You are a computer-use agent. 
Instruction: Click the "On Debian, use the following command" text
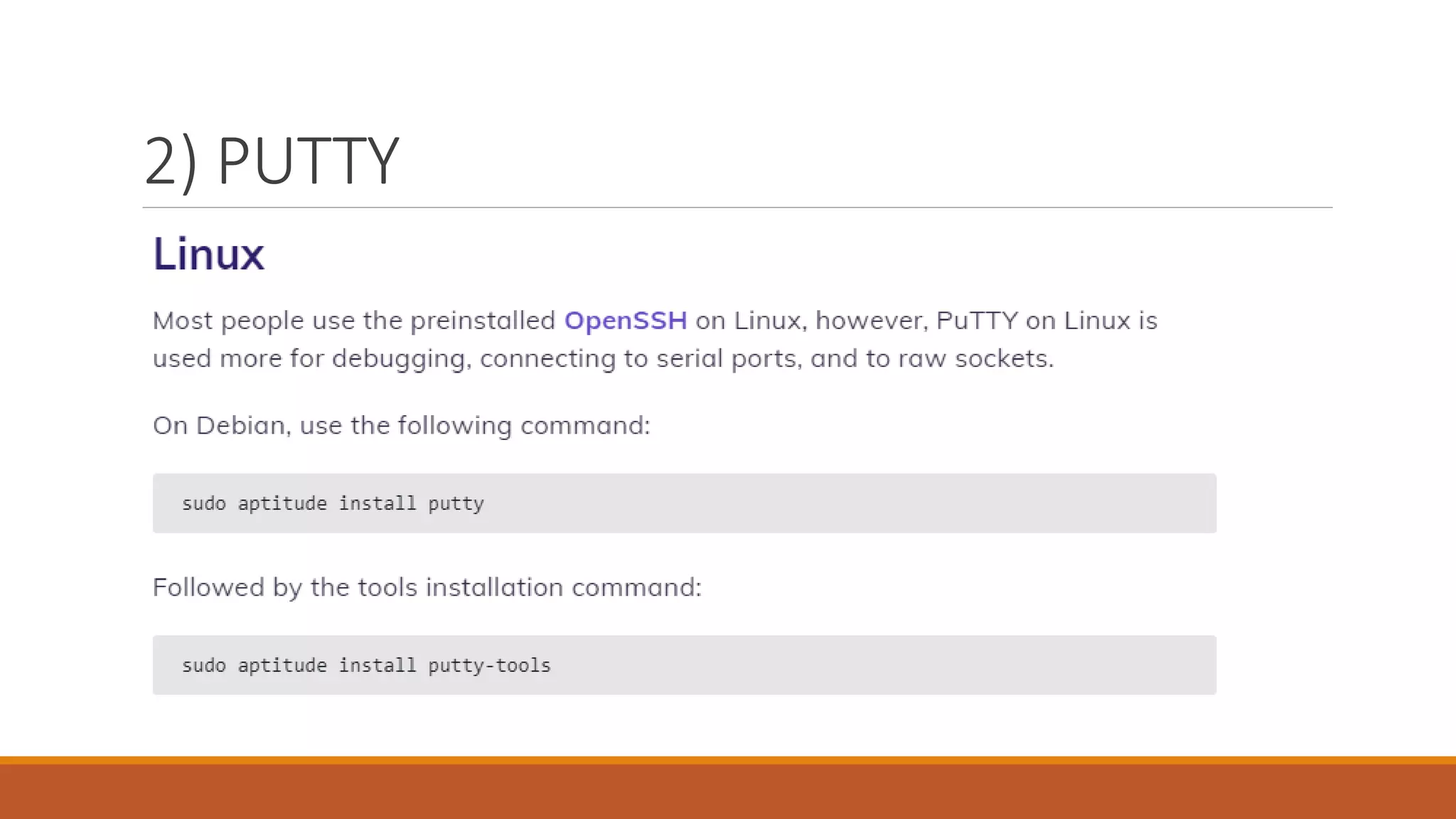click(x=401, y=425)
